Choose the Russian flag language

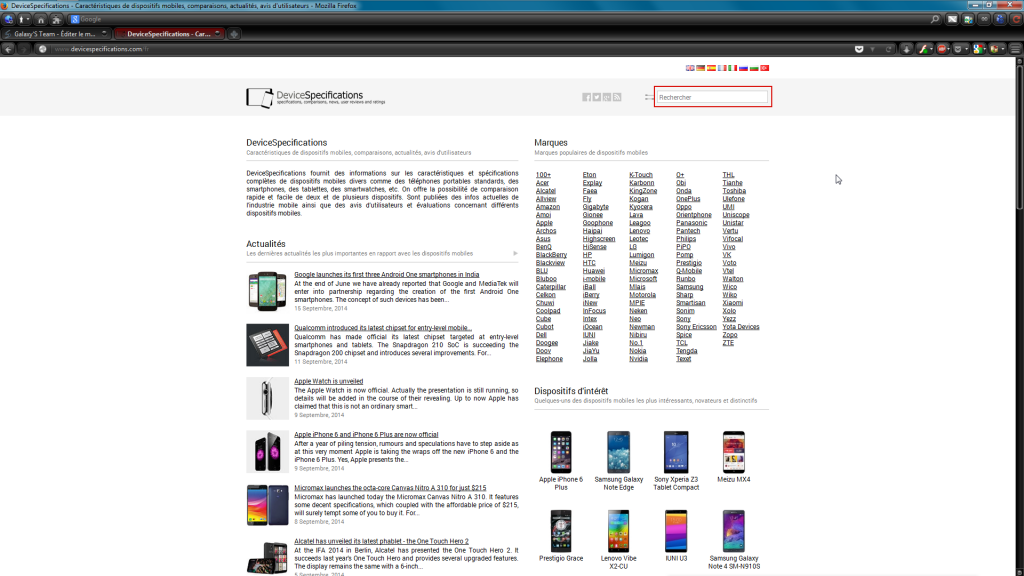743,68
